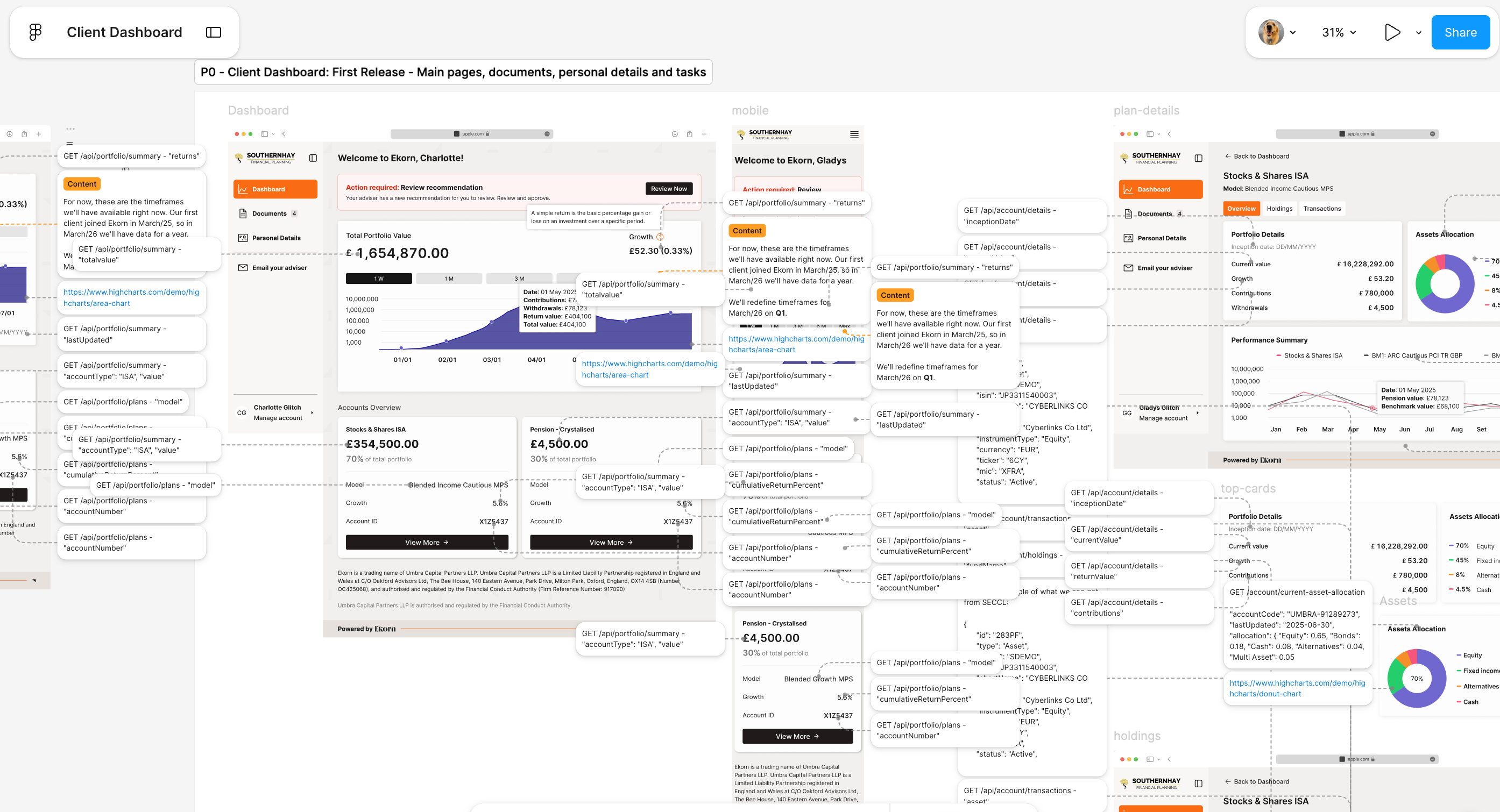
Task: Switch to the Overview tab in plan-details
Action: point(1241,209)
